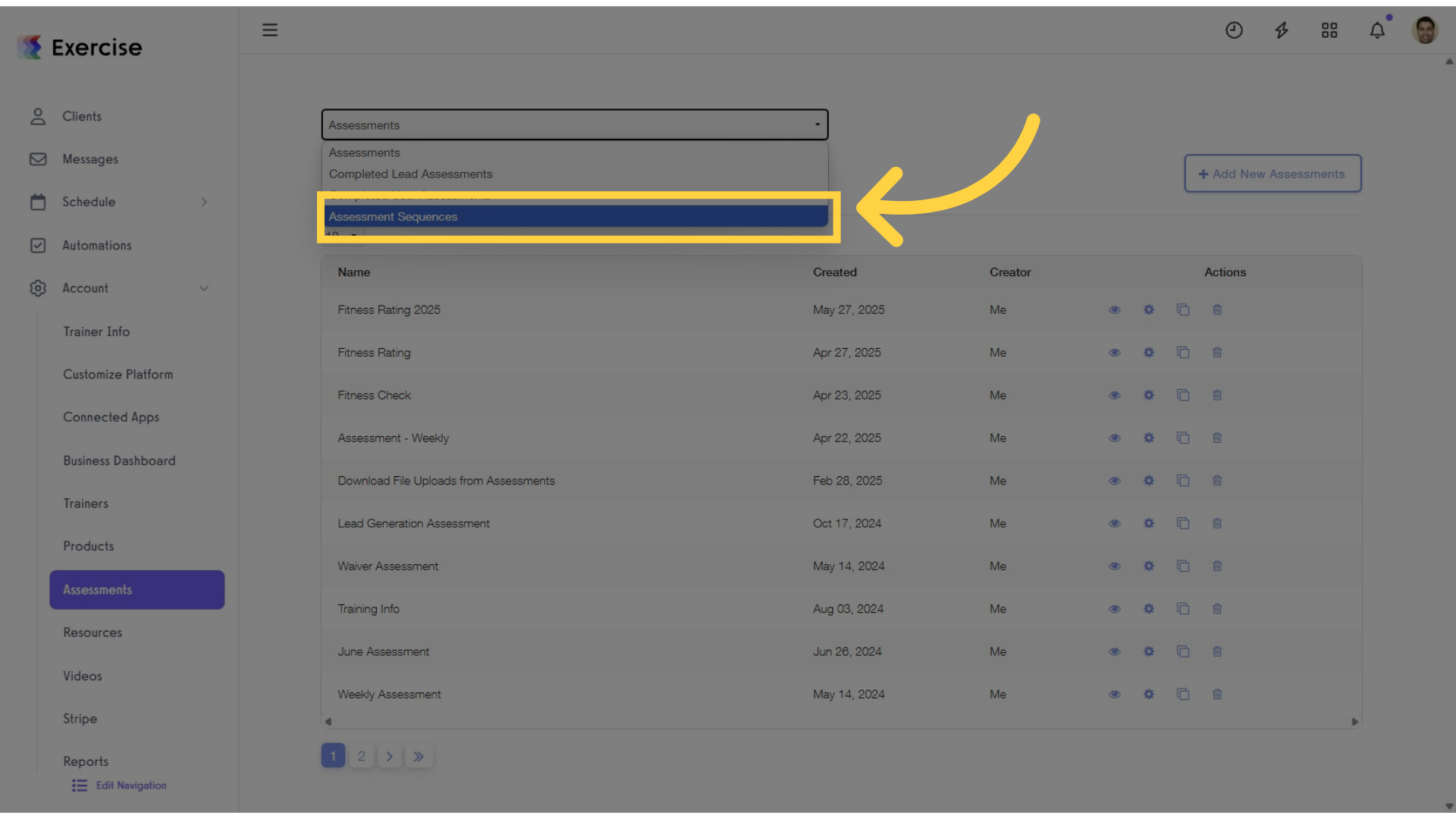The width and height of the screenshot is (1456, 819).
Task: Jump to last page double arrow
Action: pos(419,756)
